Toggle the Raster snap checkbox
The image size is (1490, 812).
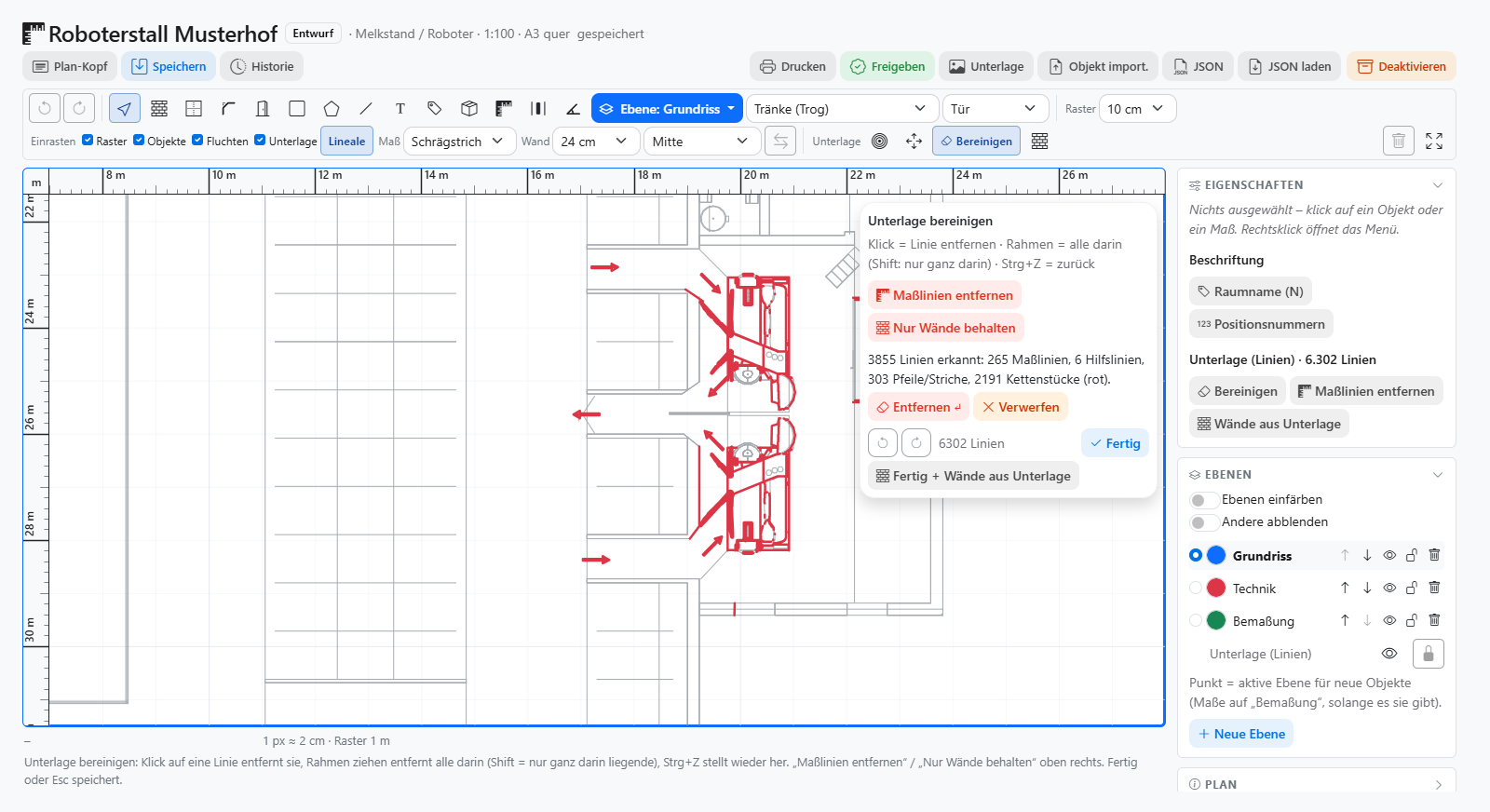coord(88,141)
